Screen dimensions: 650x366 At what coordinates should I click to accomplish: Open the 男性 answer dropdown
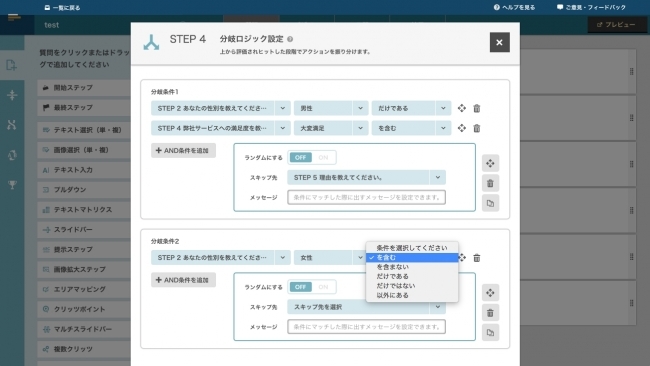tap(330, 108)
